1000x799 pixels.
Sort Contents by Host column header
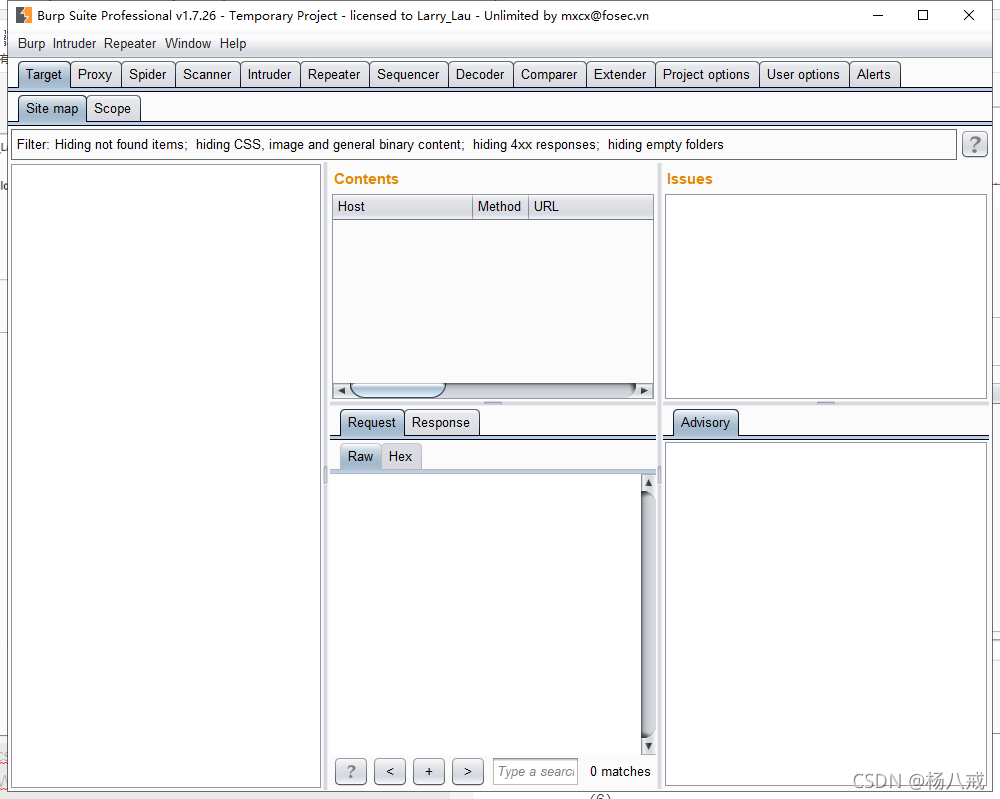click(x=402, y=207)
